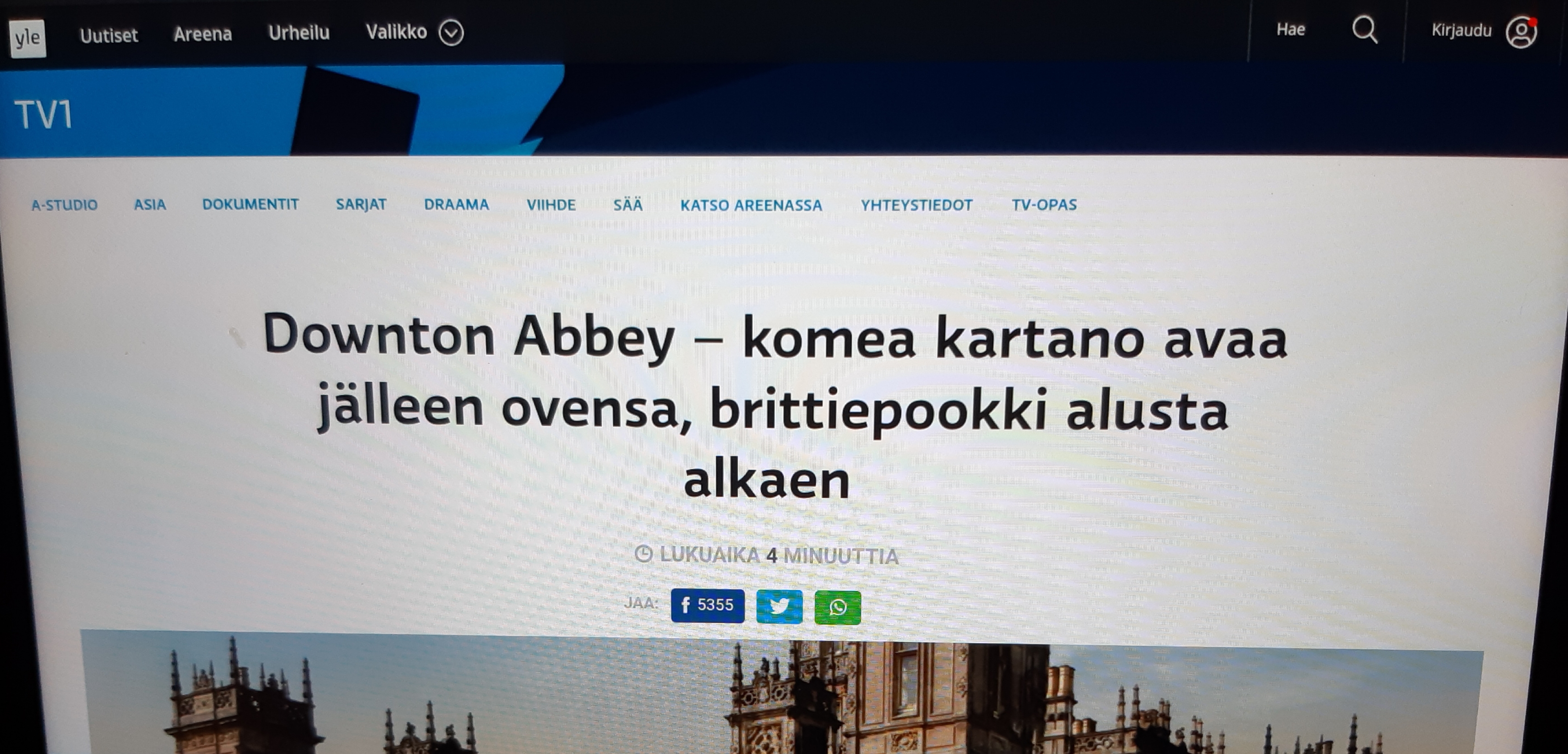1568x754 pixels.
Task: Open the Urheilu section
Action: coord(299,32)
